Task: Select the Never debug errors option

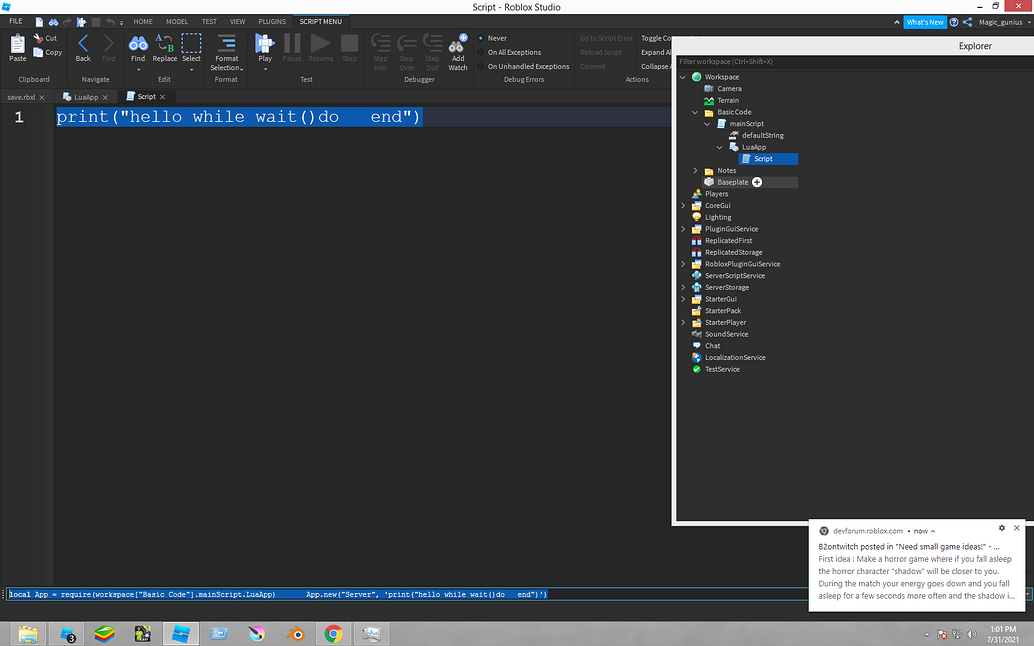Action: 497,38
